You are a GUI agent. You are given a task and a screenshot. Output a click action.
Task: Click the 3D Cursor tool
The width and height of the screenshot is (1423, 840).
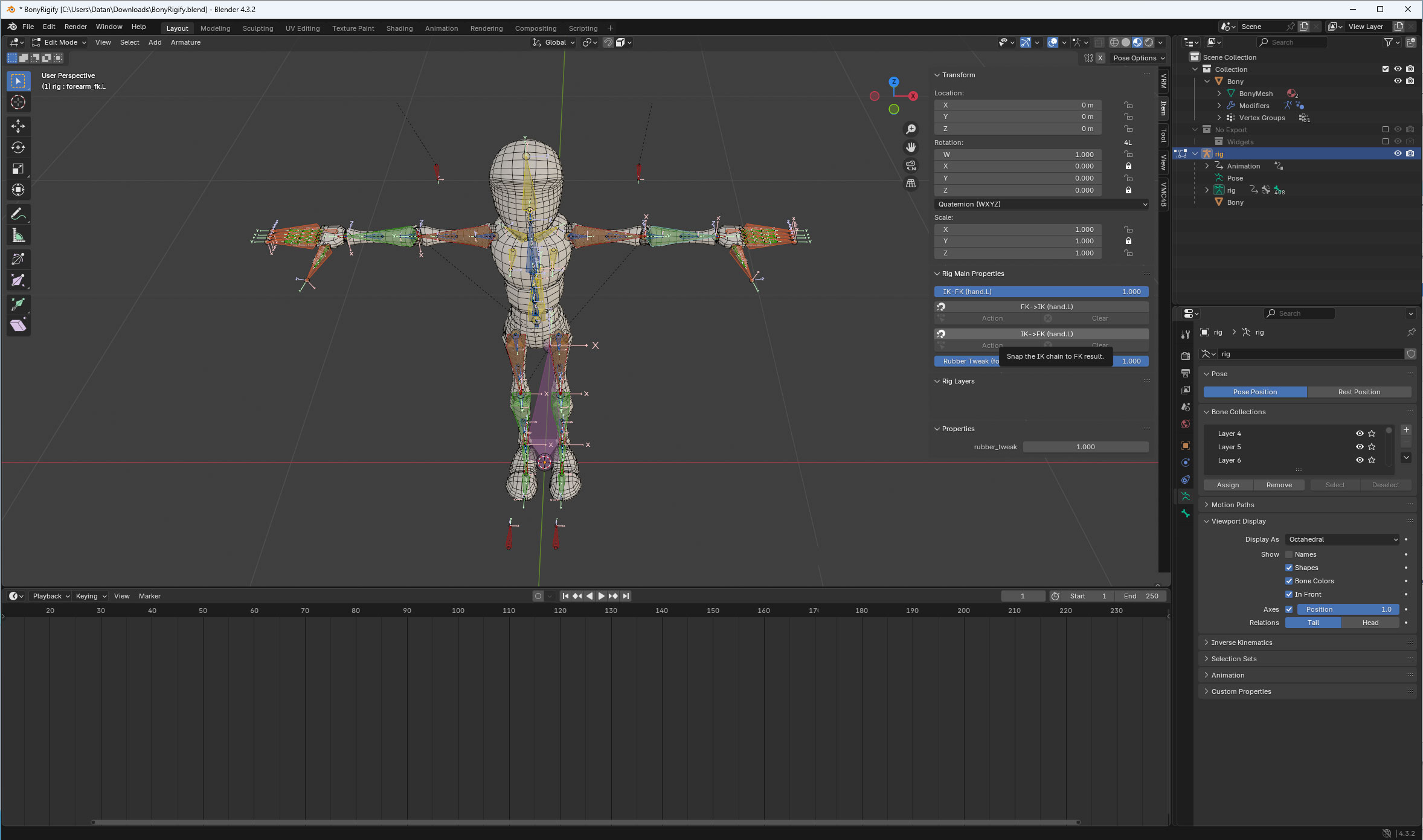click(18, 103)
